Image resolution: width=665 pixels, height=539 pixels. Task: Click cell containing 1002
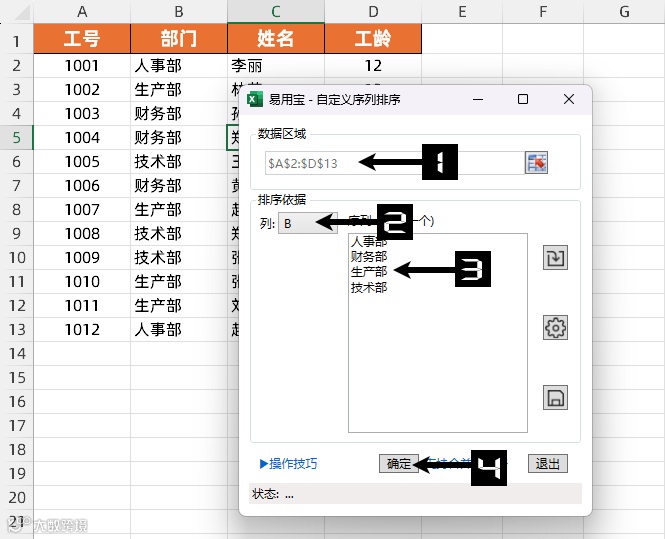(x=82, y=89)
